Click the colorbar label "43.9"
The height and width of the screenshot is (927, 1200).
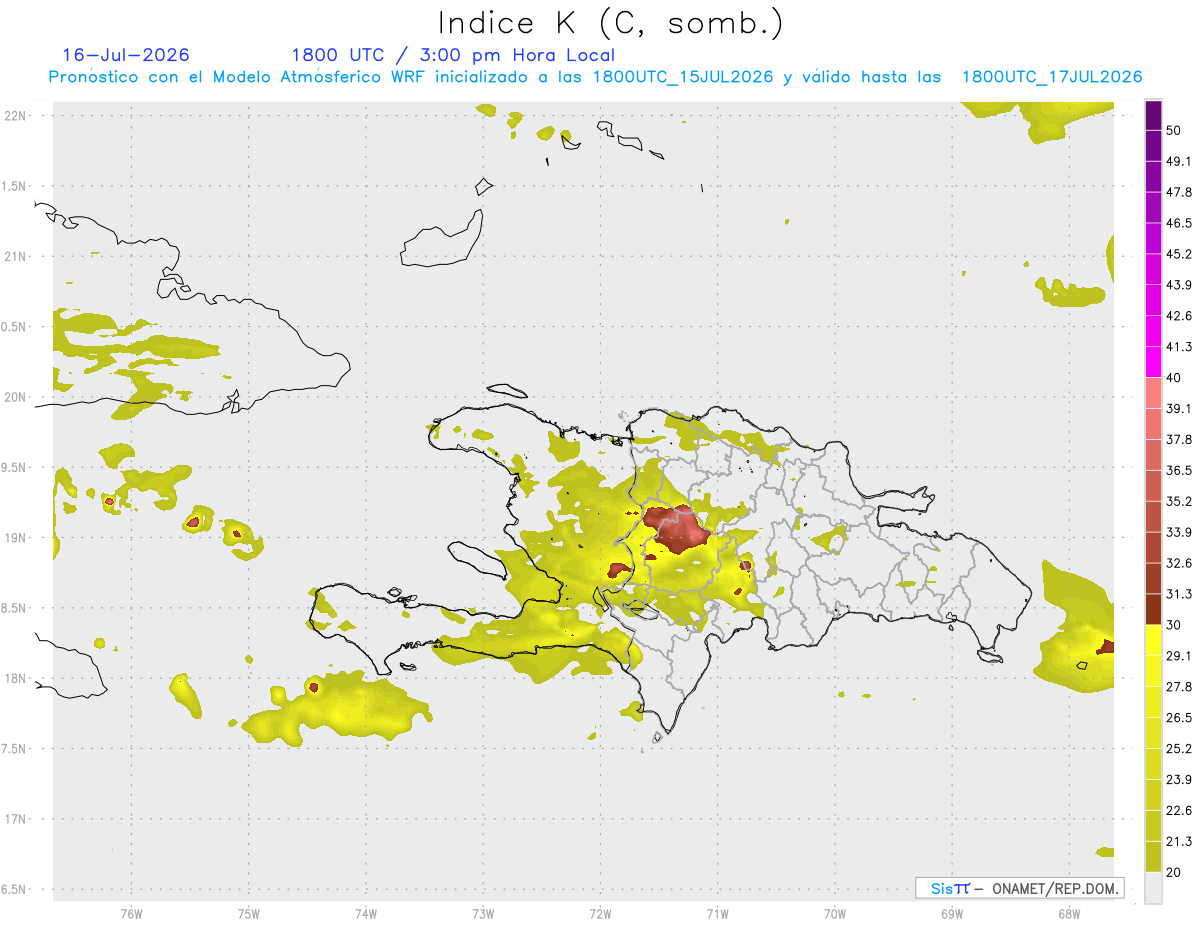pos(1178,285)
